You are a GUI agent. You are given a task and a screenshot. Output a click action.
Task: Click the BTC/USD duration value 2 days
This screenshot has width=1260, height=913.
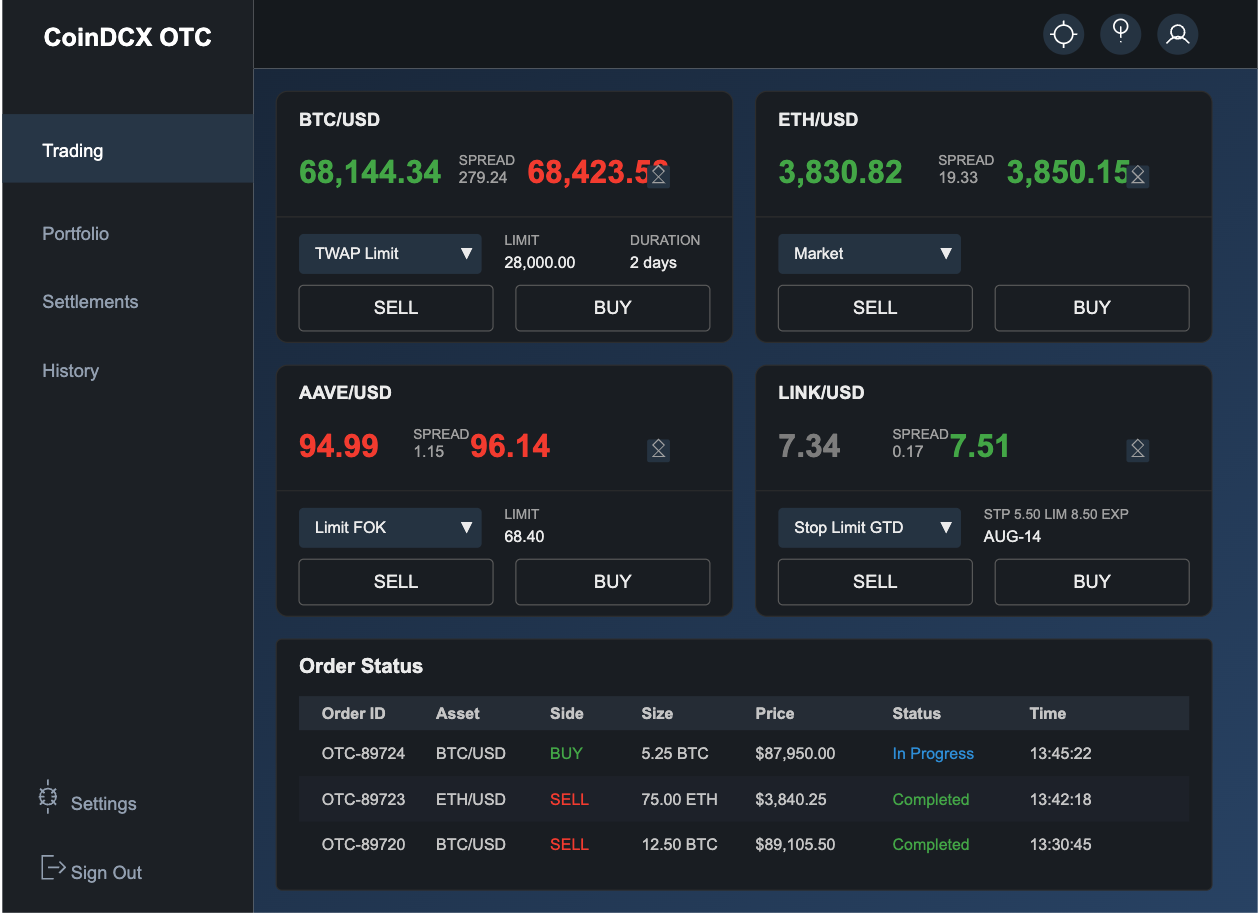click(x=653, y=263)
